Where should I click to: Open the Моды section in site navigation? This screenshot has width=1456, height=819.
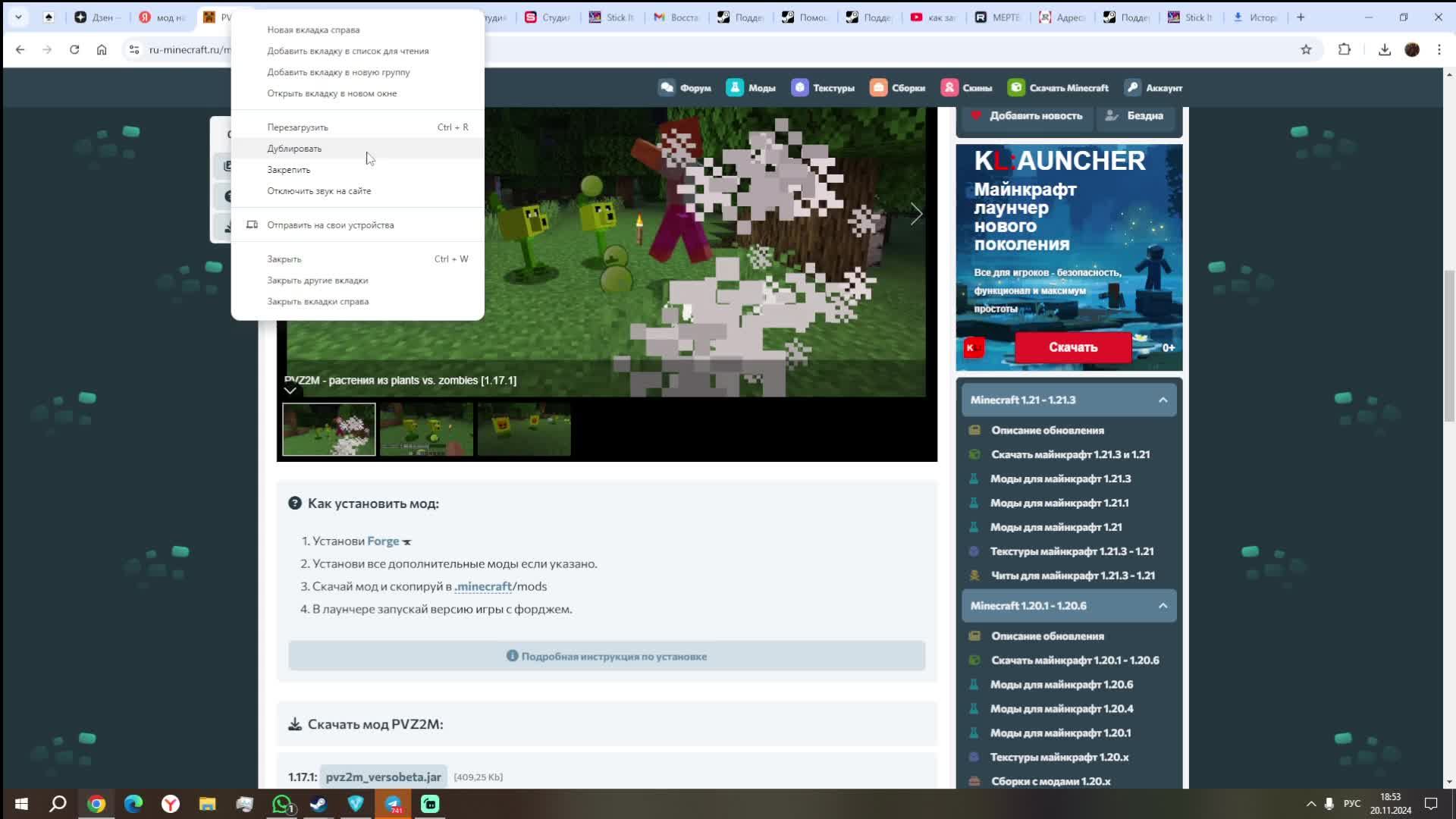coord(751,88)
